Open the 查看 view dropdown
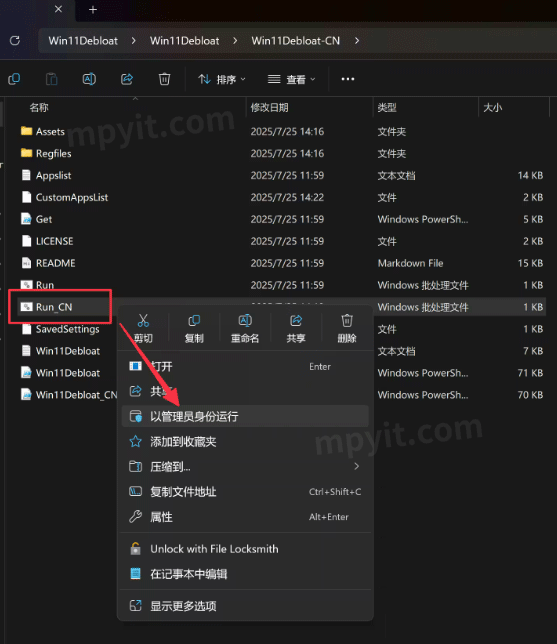Screen dimensions: 557x644 click(x=292, y=79)
